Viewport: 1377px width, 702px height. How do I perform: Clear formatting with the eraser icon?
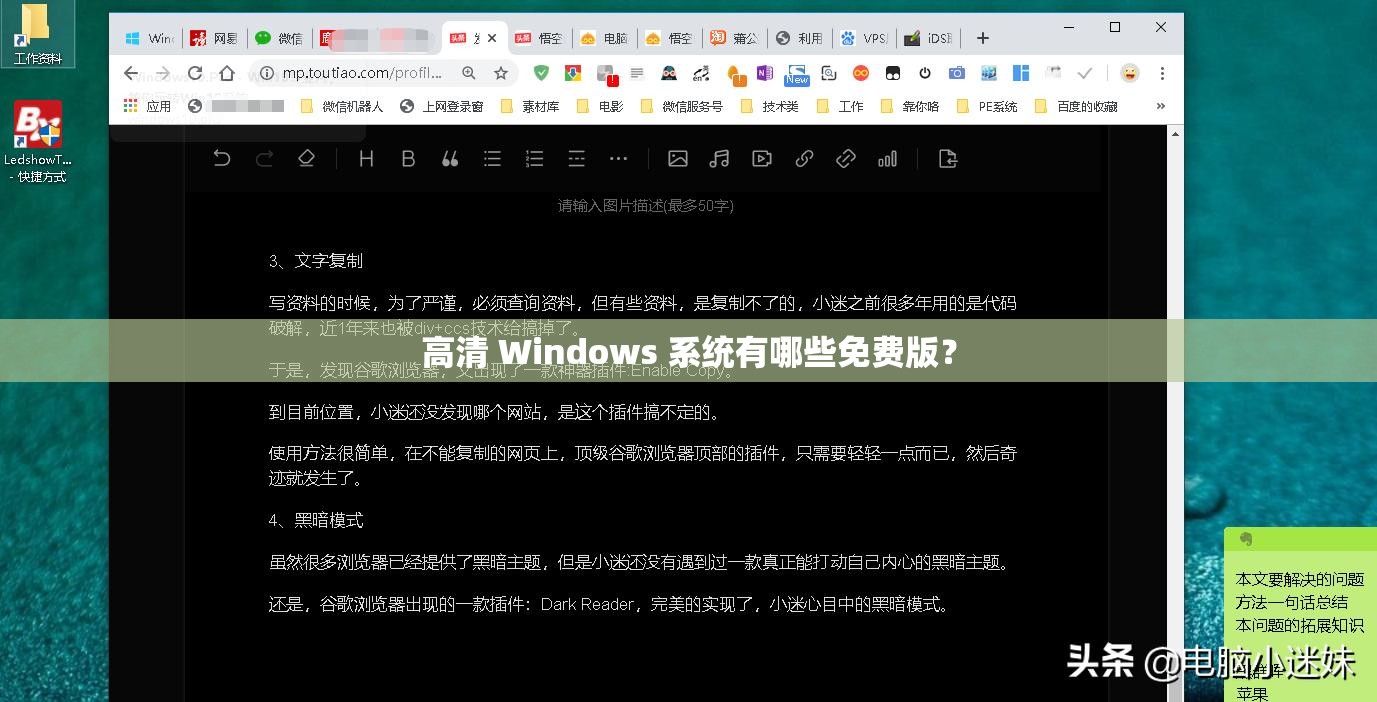(x=306, y=158)
